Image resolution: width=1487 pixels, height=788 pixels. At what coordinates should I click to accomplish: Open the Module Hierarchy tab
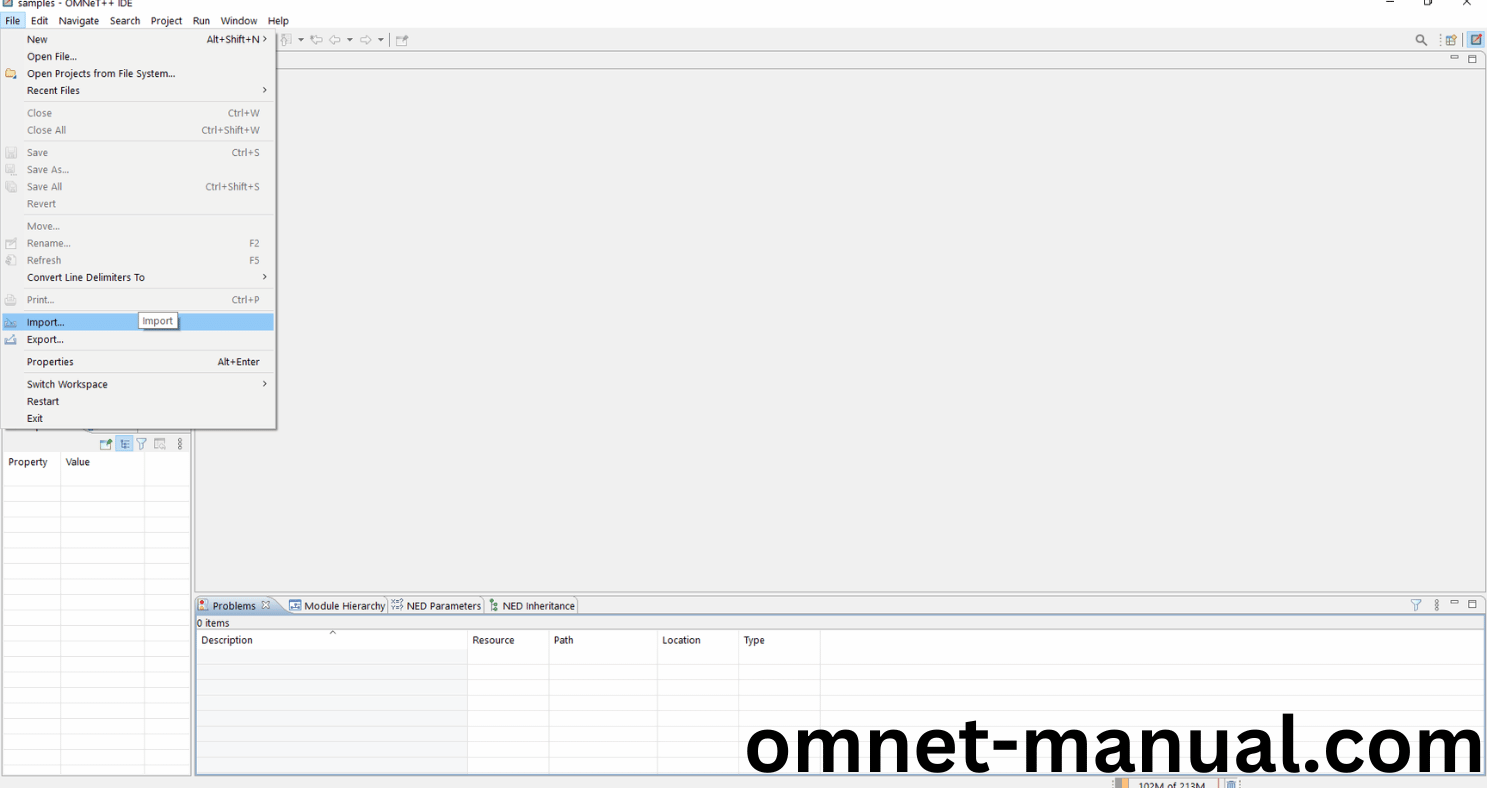pos(337,606)
